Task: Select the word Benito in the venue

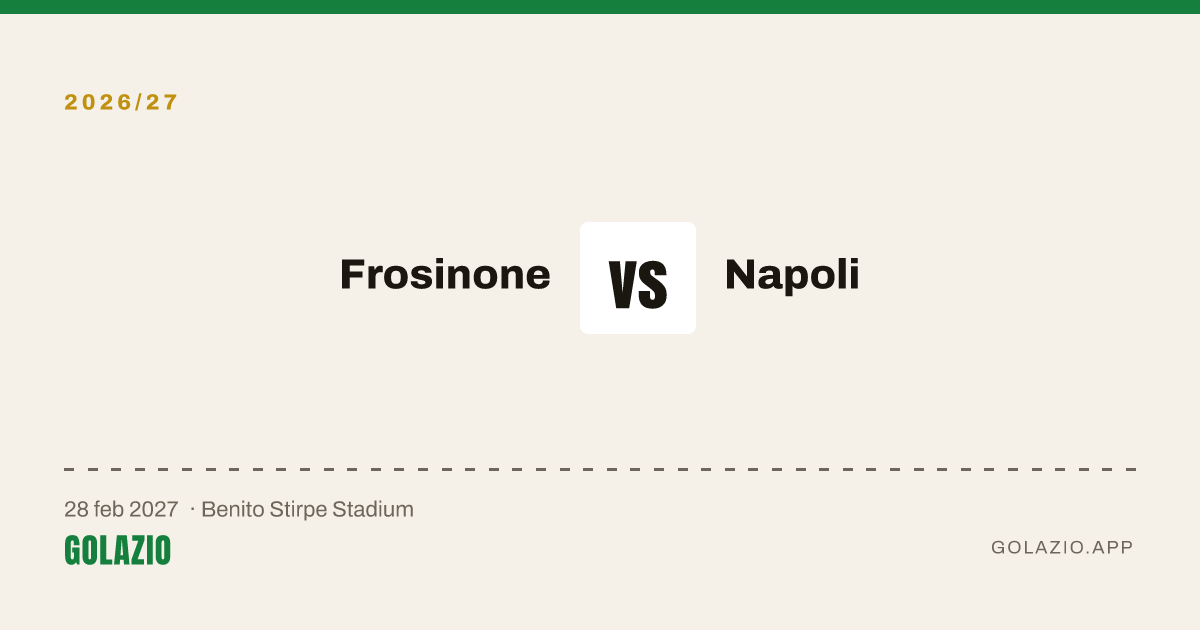Action: coord(231,509)
